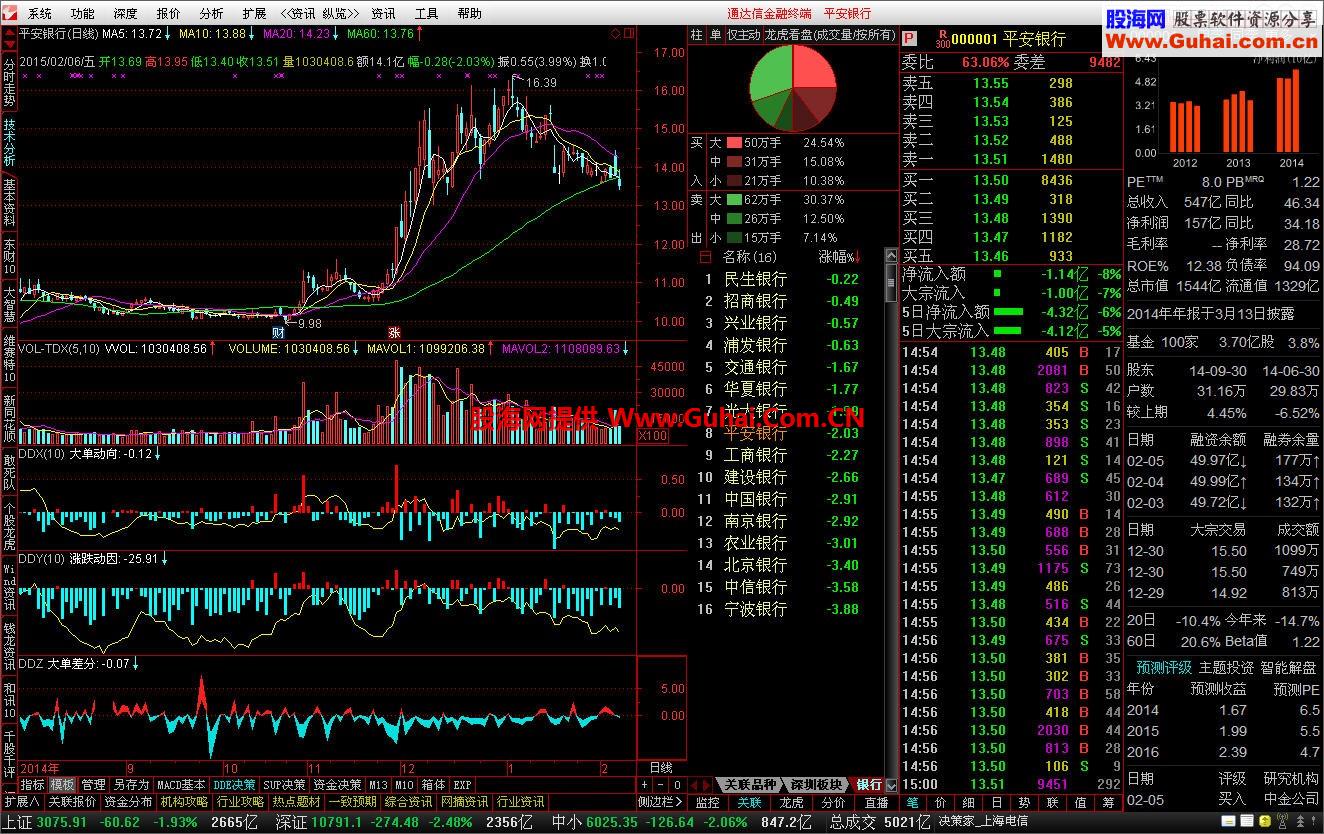The height and width of the screenshot is (834, 1324).
Task: Switch tick panel to 笔 view
Action: point(912,802)
